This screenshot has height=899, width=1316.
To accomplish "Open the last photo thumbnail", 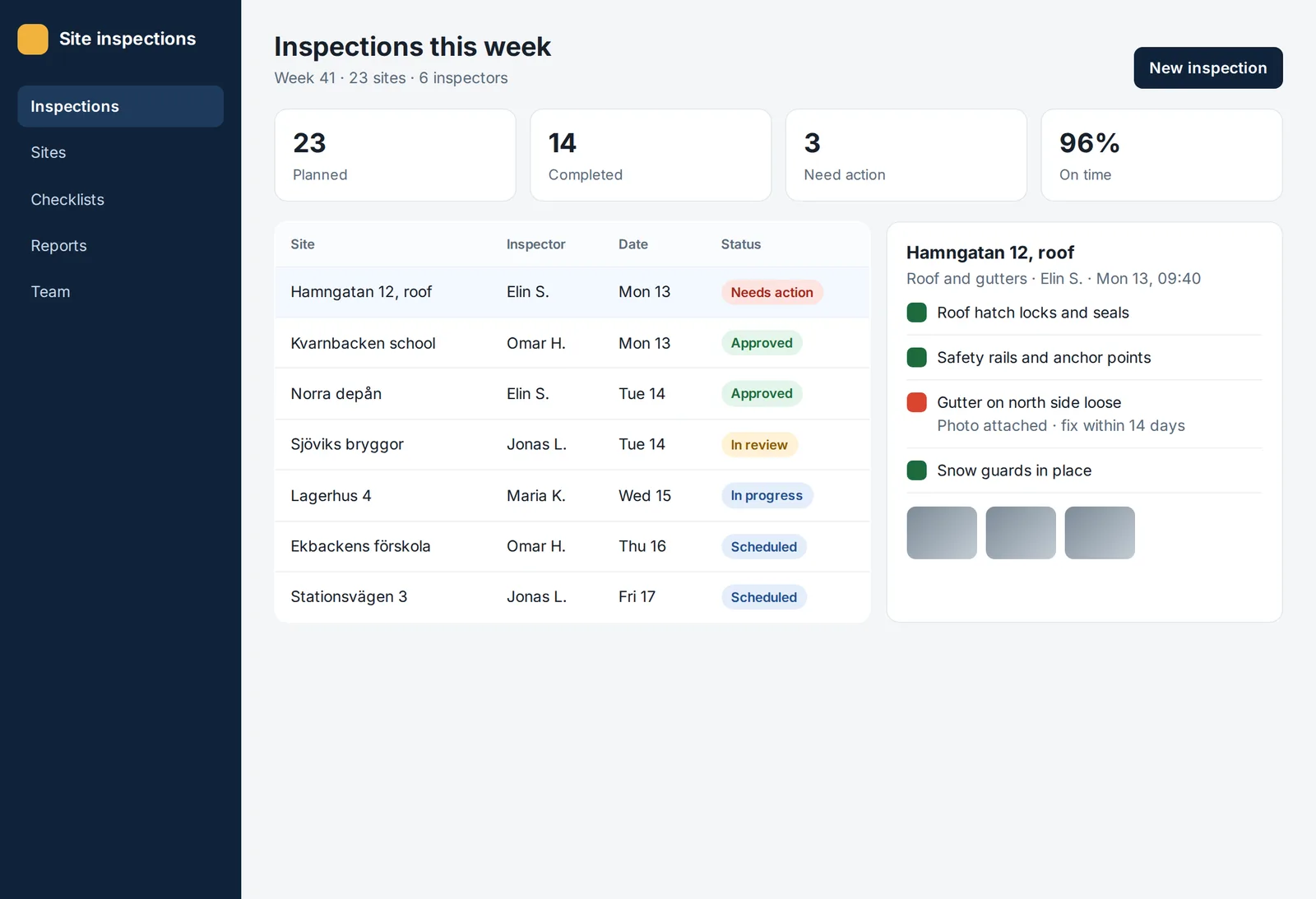I will [x=1100, y=533].
